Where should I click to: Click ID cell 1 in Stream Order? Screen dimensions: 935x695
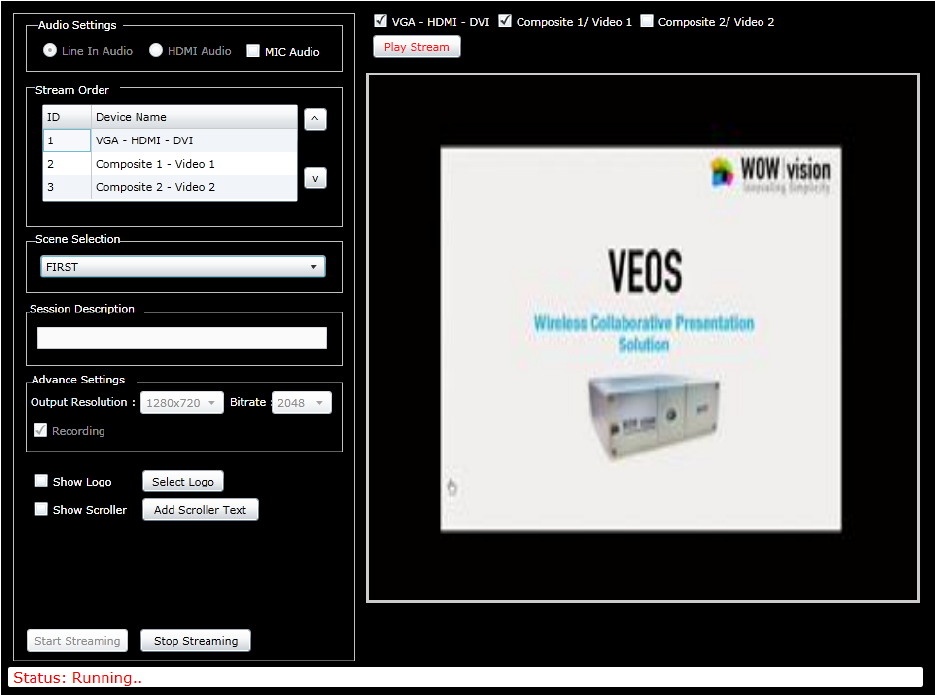coord(67,141)
